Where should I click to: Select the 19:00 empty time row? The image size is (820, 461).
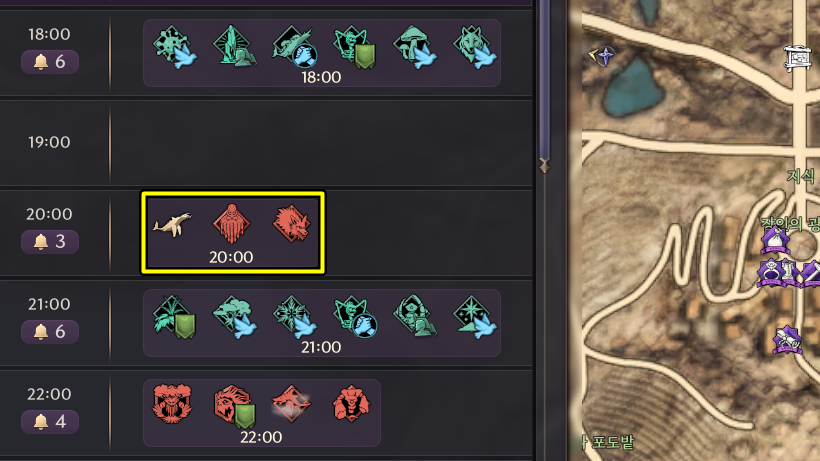click(266, 142)
